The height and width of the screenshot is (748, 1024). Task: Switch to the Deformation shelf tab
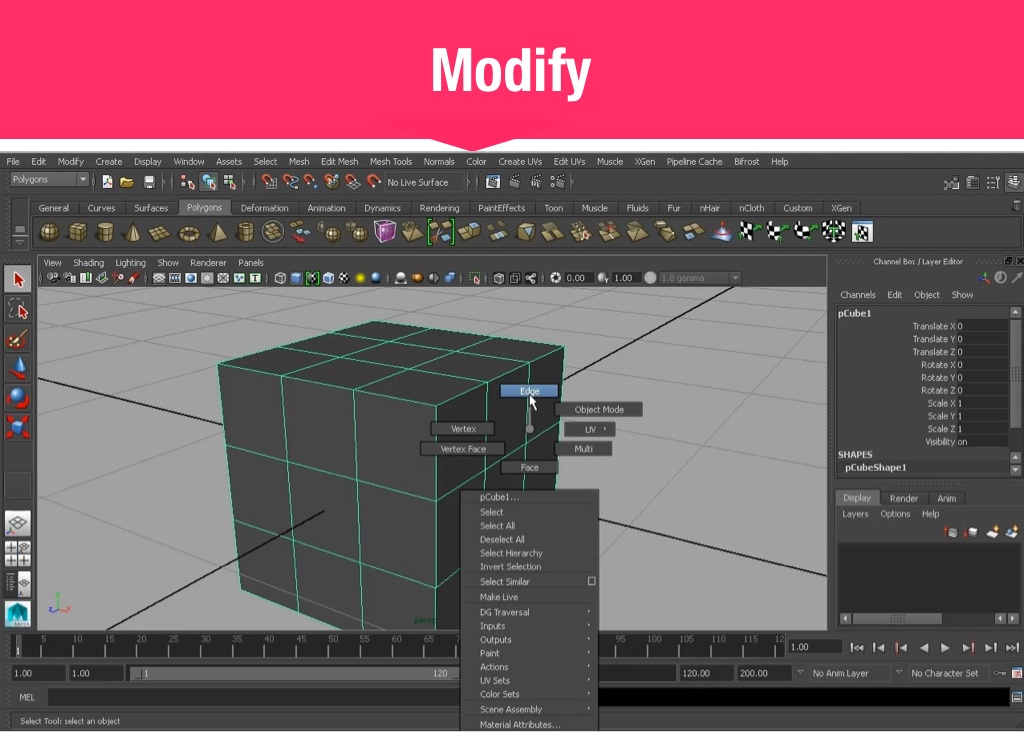(x=264, y=208)
